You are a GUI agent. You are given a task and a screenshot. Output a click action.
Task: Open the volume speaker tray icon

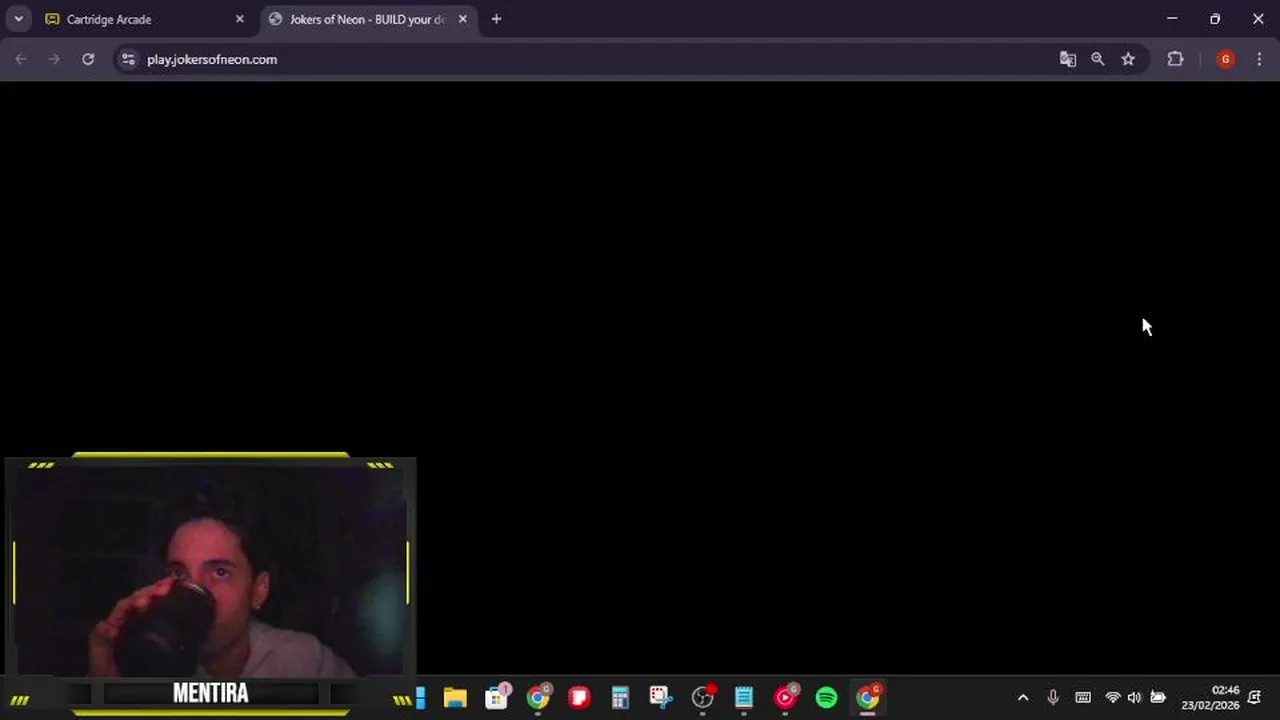[1134, 697]
